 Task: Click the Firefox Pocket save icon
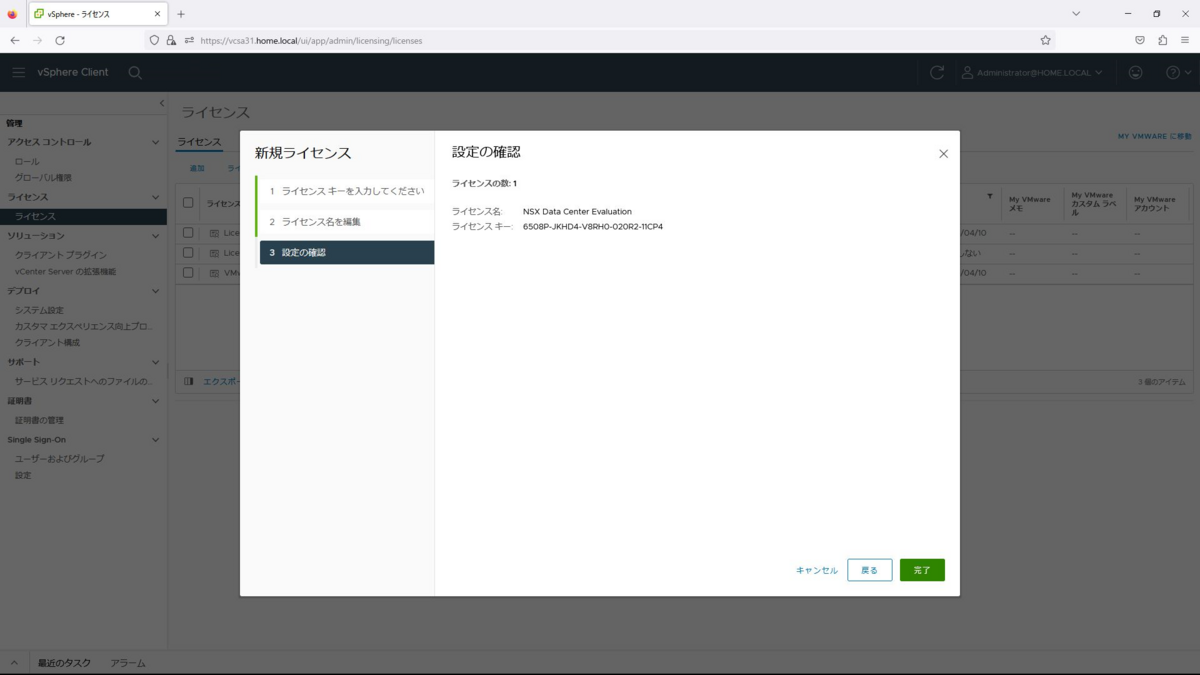tap(1140, 41)
